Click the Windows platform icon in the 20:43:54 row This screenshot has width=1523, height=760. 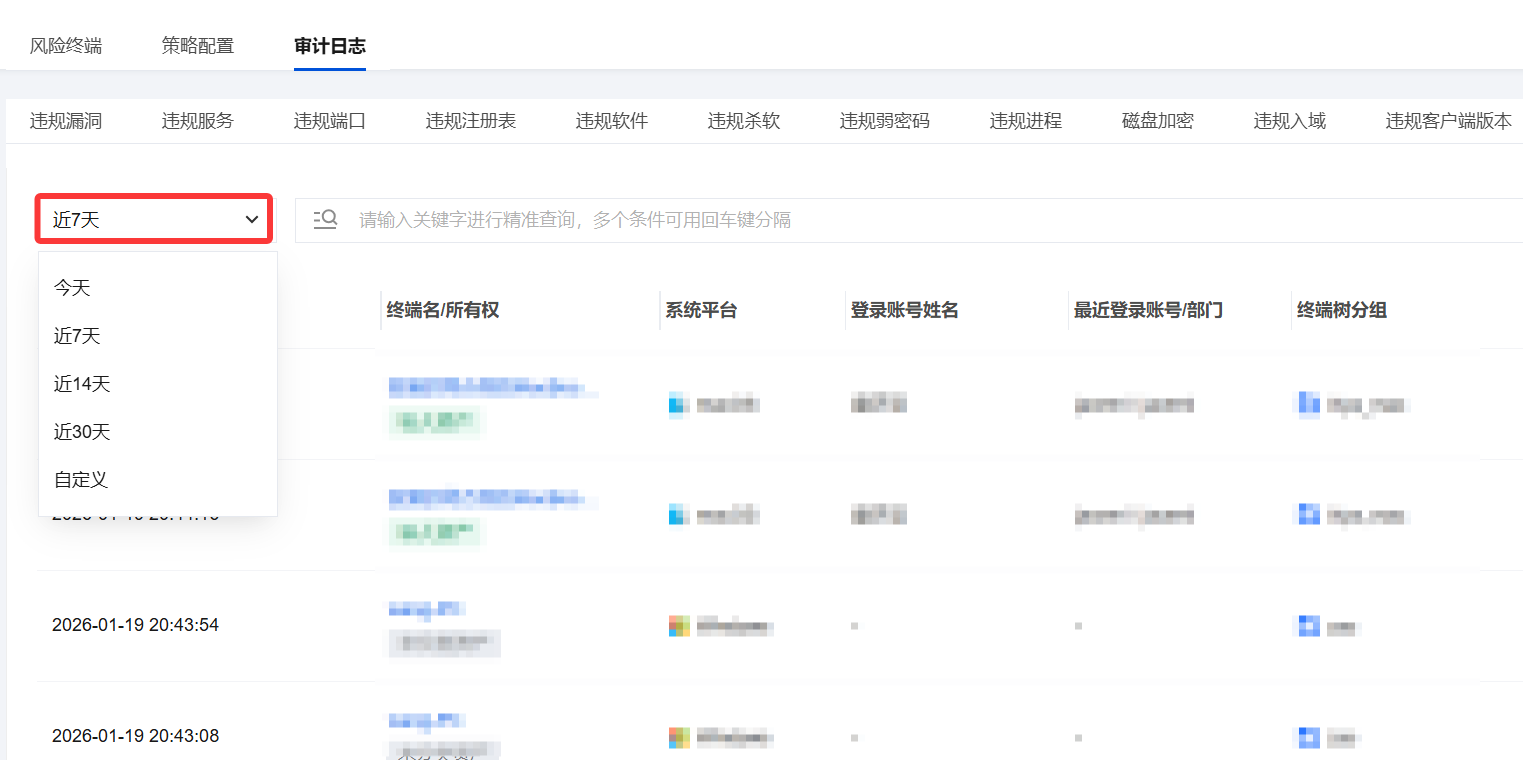click(680, 627)
